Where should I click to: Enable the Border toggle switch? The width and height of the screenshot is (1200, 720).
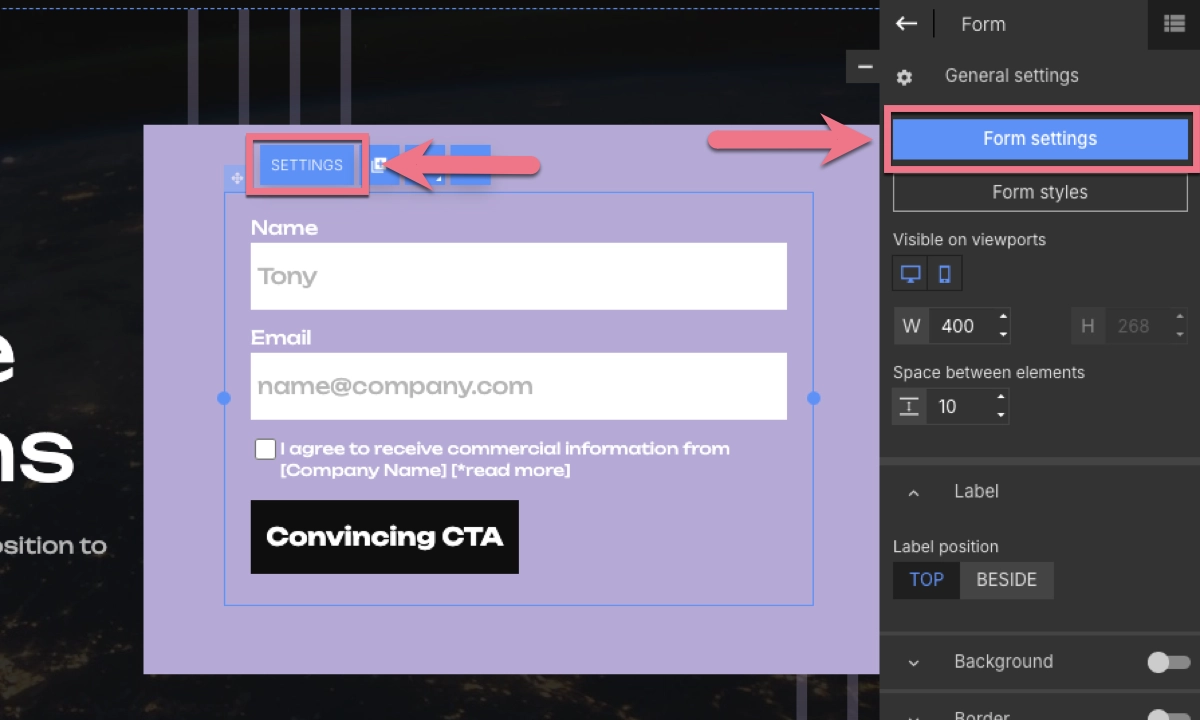(1168, 714)
